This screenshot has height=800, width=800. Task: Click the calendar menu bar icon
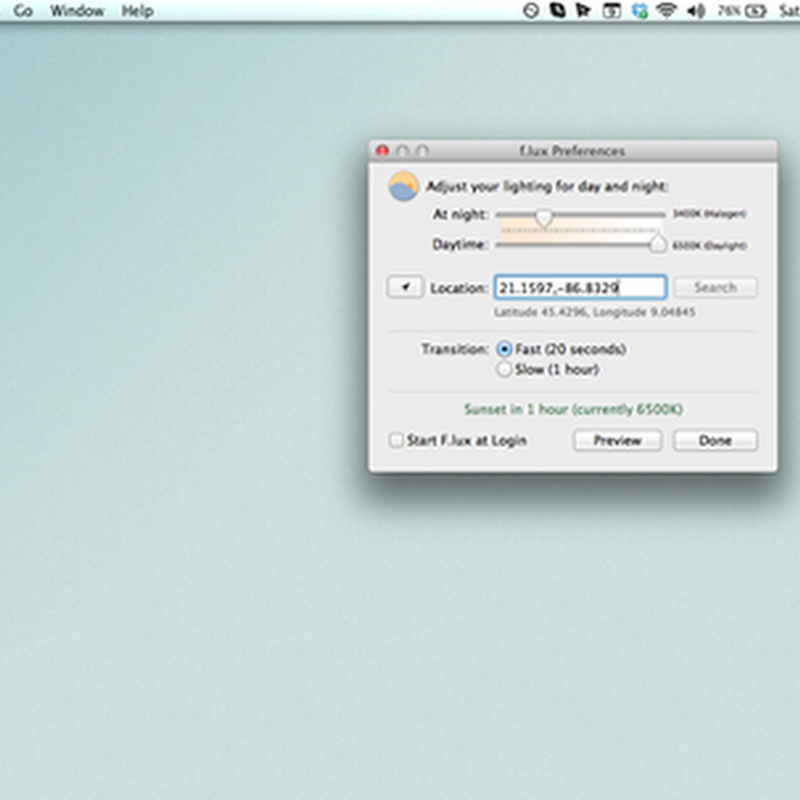click(612, 11)
